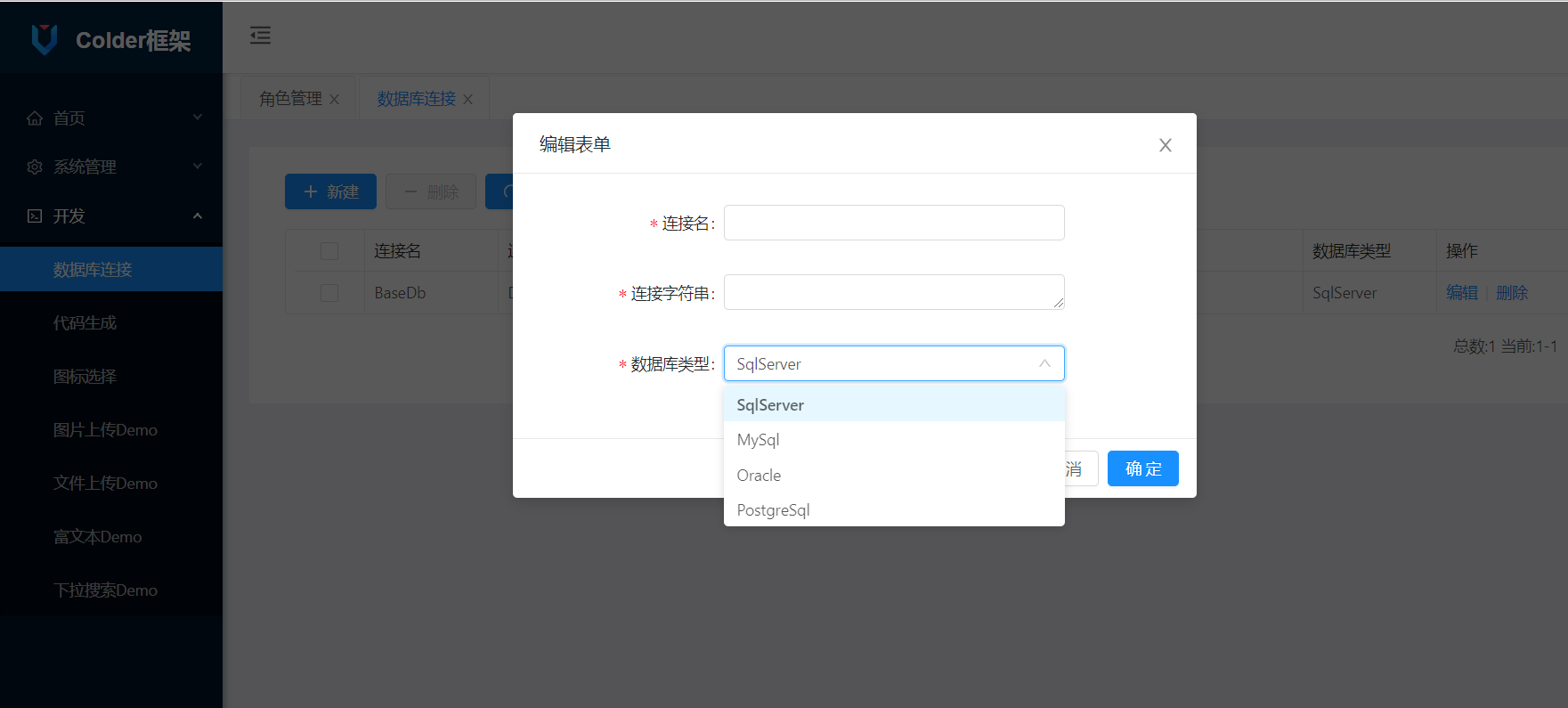Viewport: 1568px width, 708px height.
Task: Open 代码生成 in the sidebar menu
Action: point(85,323)
